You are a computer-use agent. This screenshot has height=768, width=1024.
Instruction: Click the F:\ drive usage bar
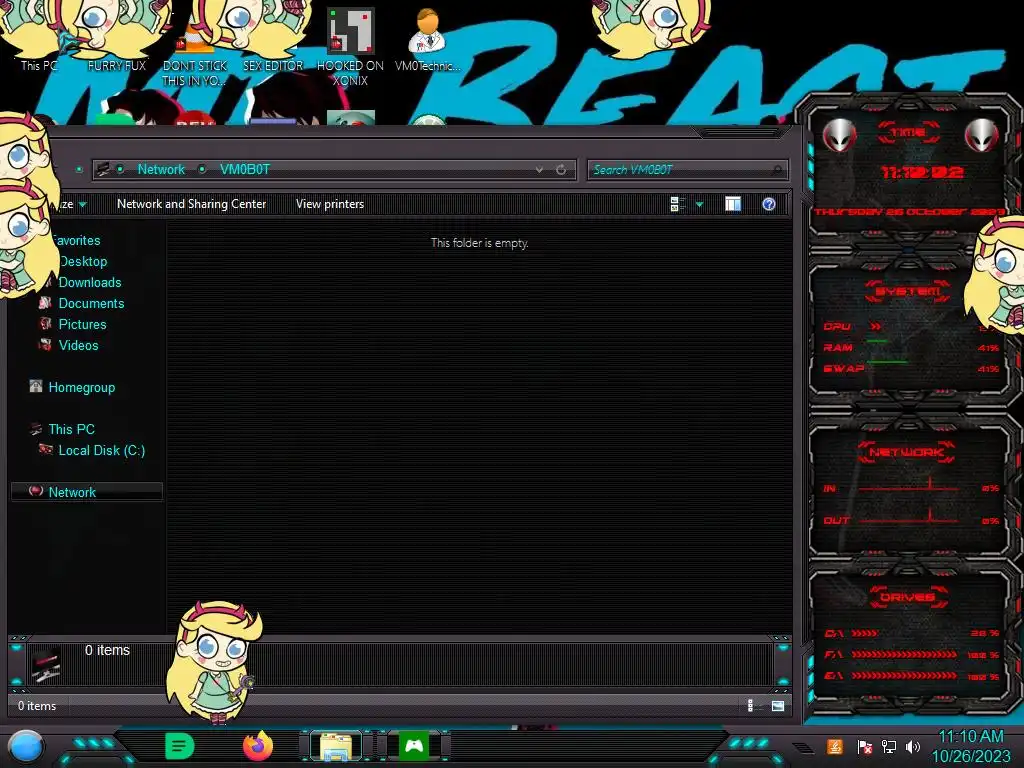click(904, 654)
